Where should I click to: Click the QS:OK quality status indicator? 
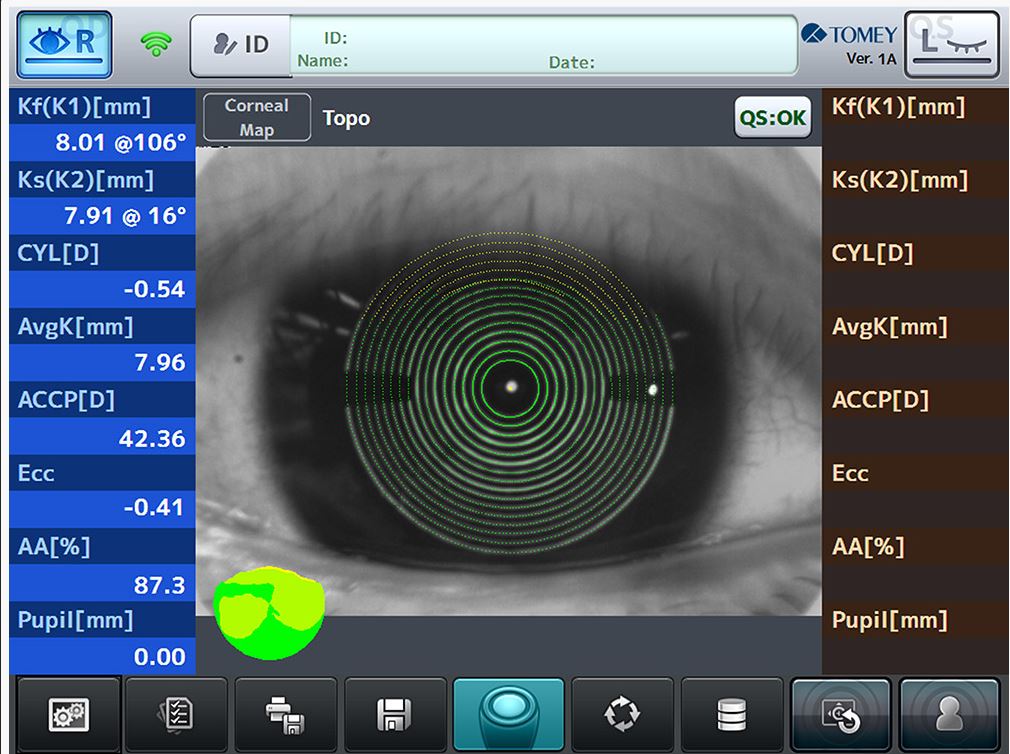[x=772, y=118]
